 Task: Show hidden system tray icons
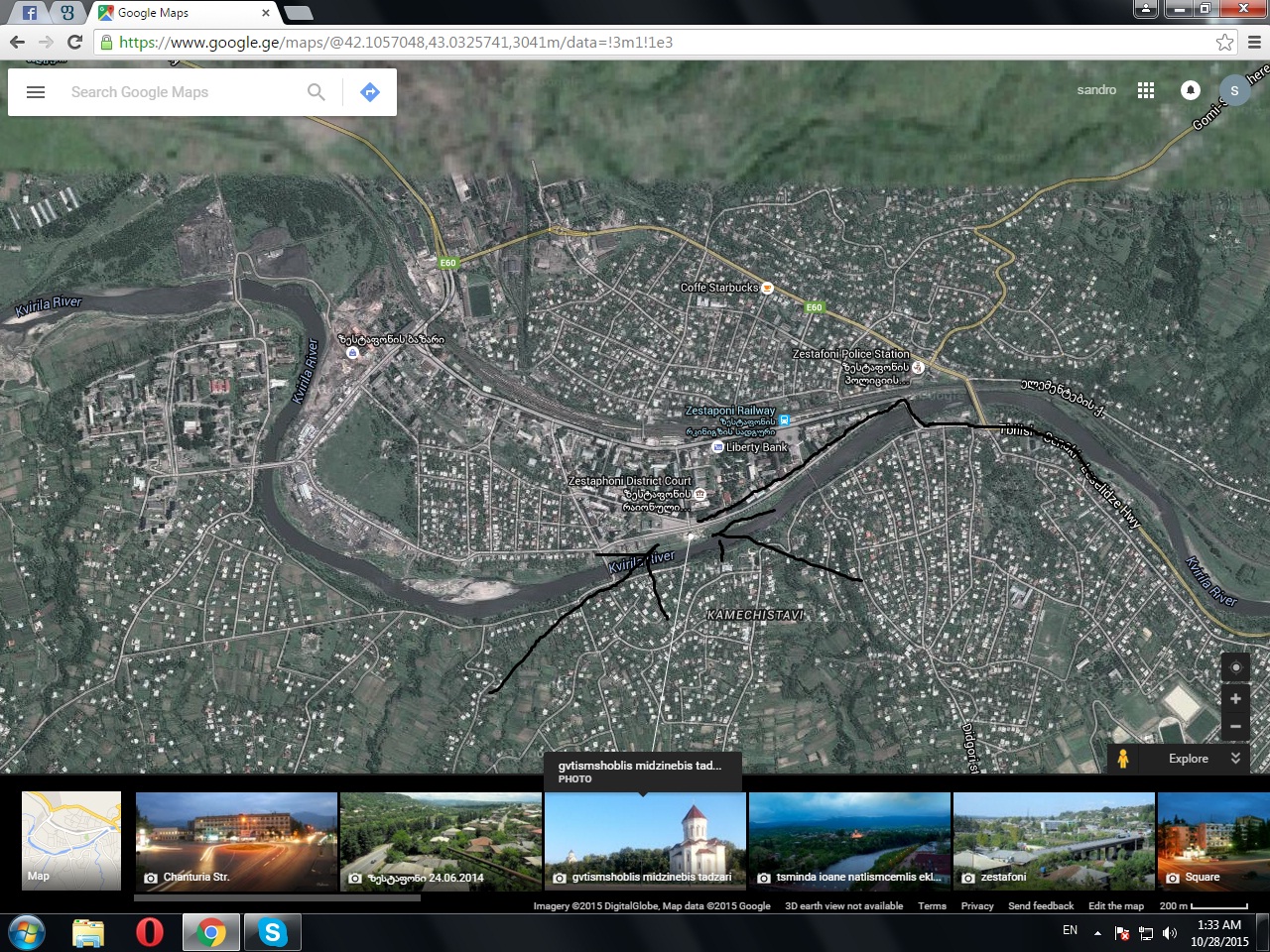[1097, 933]
